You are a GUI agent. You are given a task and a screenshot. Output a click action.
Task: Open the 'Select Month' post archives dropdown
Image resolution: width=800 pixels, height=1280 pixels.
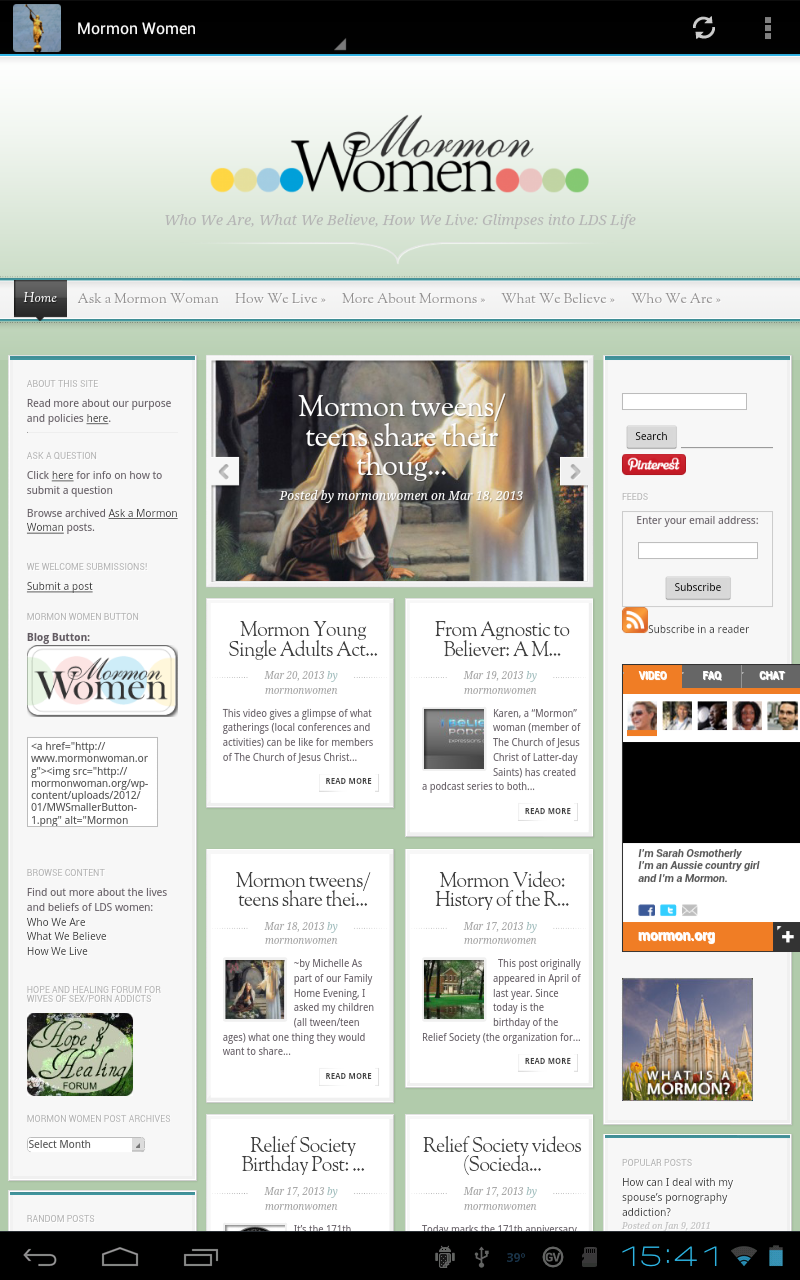pyautogui.click(x=85, y=1143)
